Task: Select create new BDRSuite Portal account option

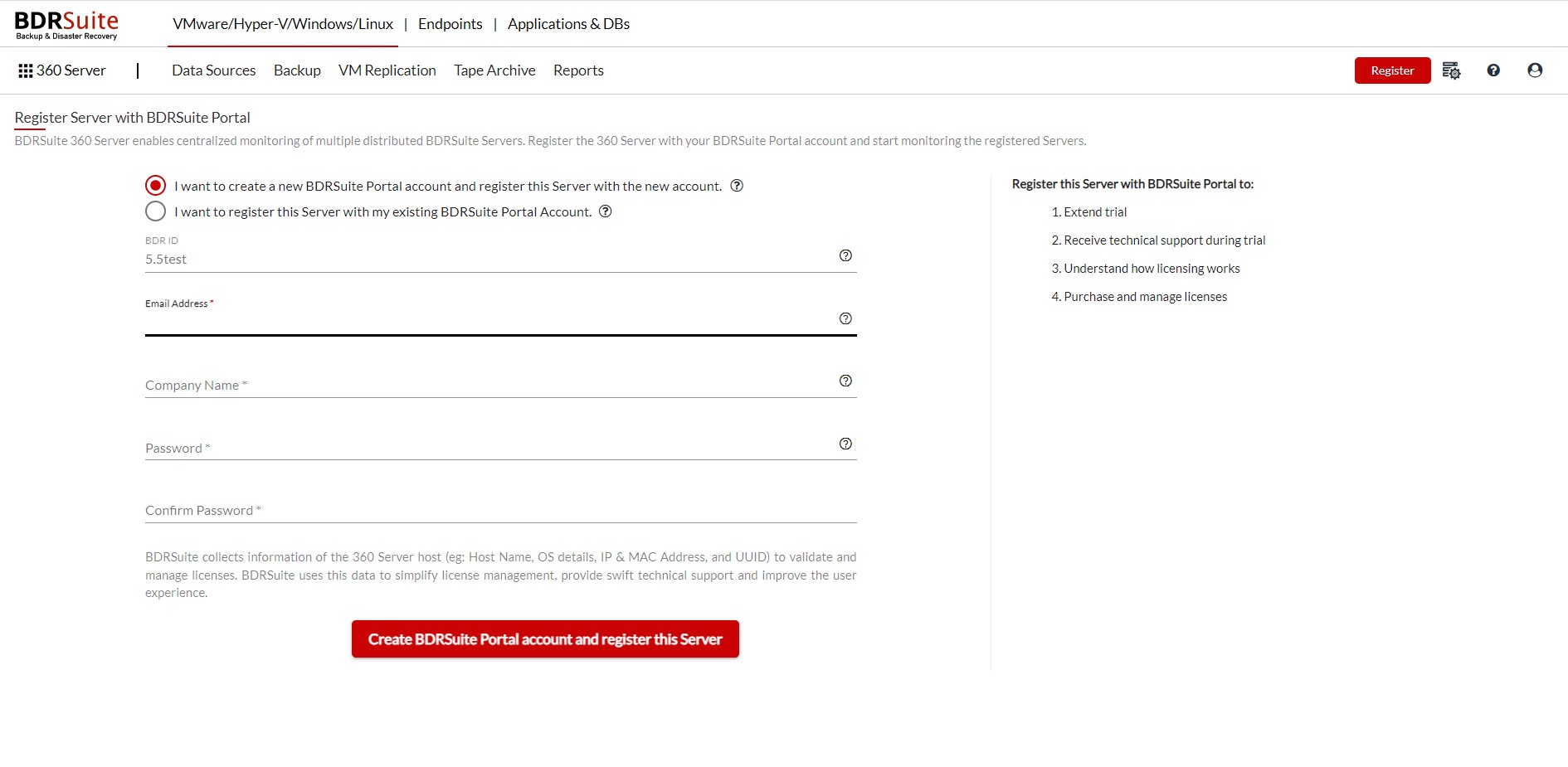Action: [155, 186]
